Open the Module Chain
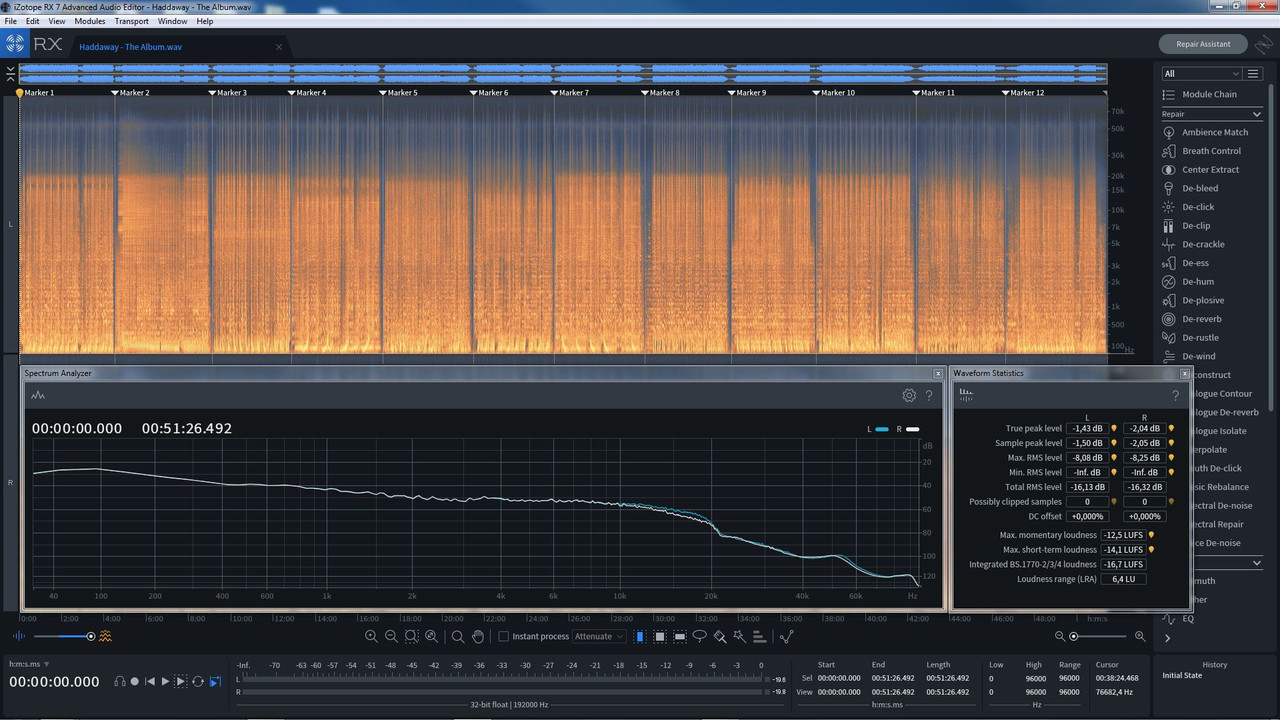1280x720 pixels. point(1199,94)
